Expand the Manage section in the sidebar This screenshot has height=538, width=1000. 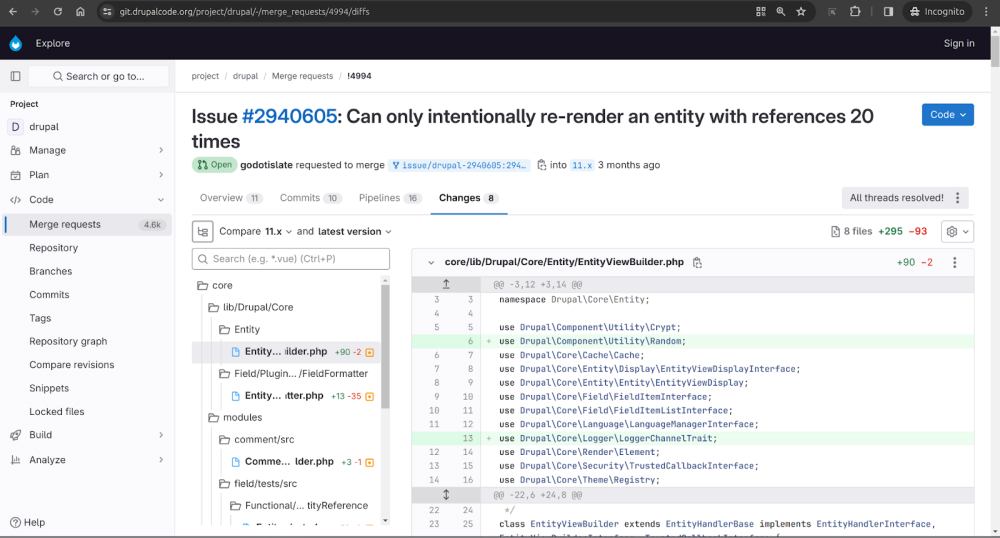pos(87,150)
